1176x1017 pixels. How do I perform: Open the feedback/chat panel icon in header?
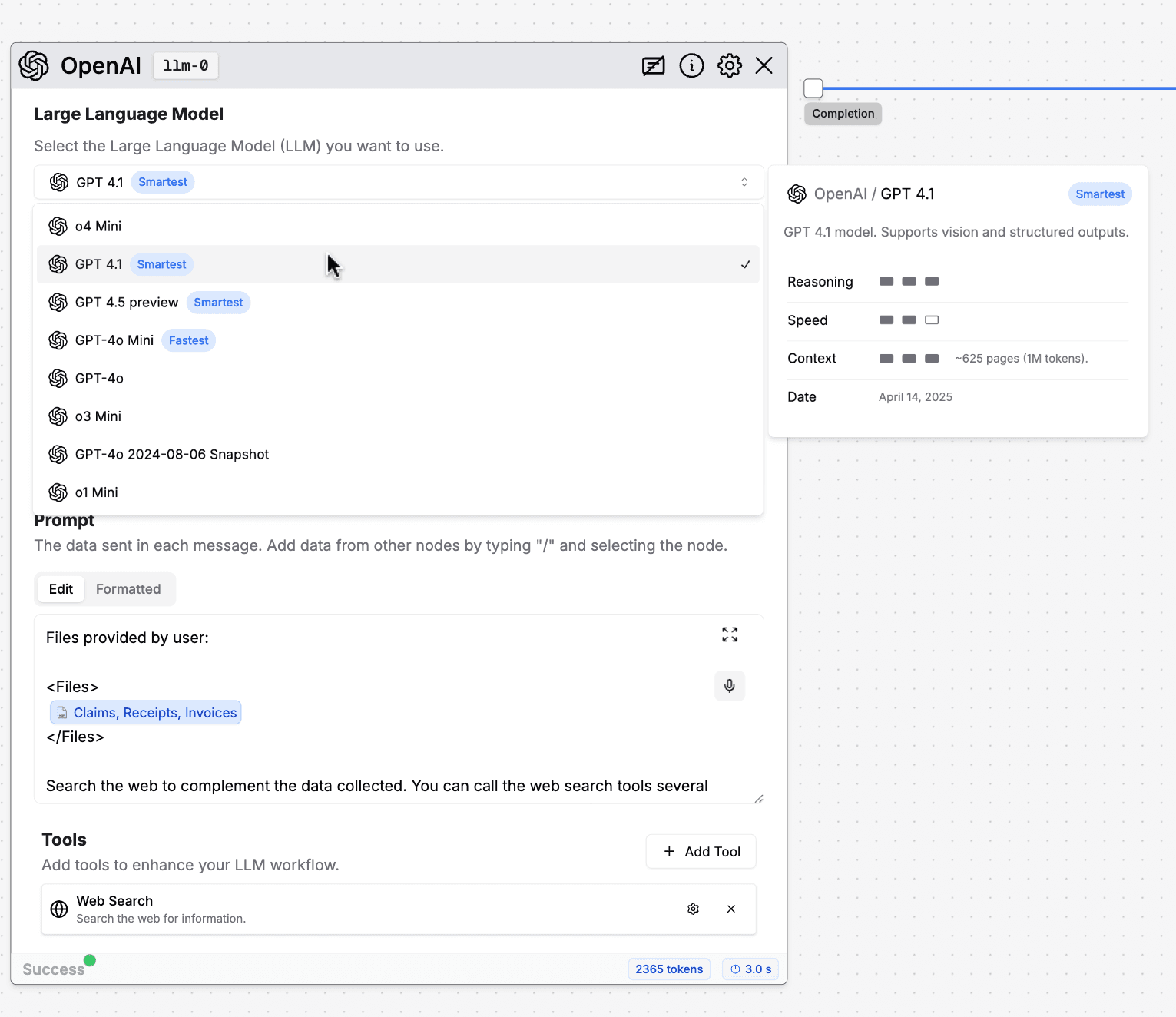pyautogui.click(x=654, y=66)
